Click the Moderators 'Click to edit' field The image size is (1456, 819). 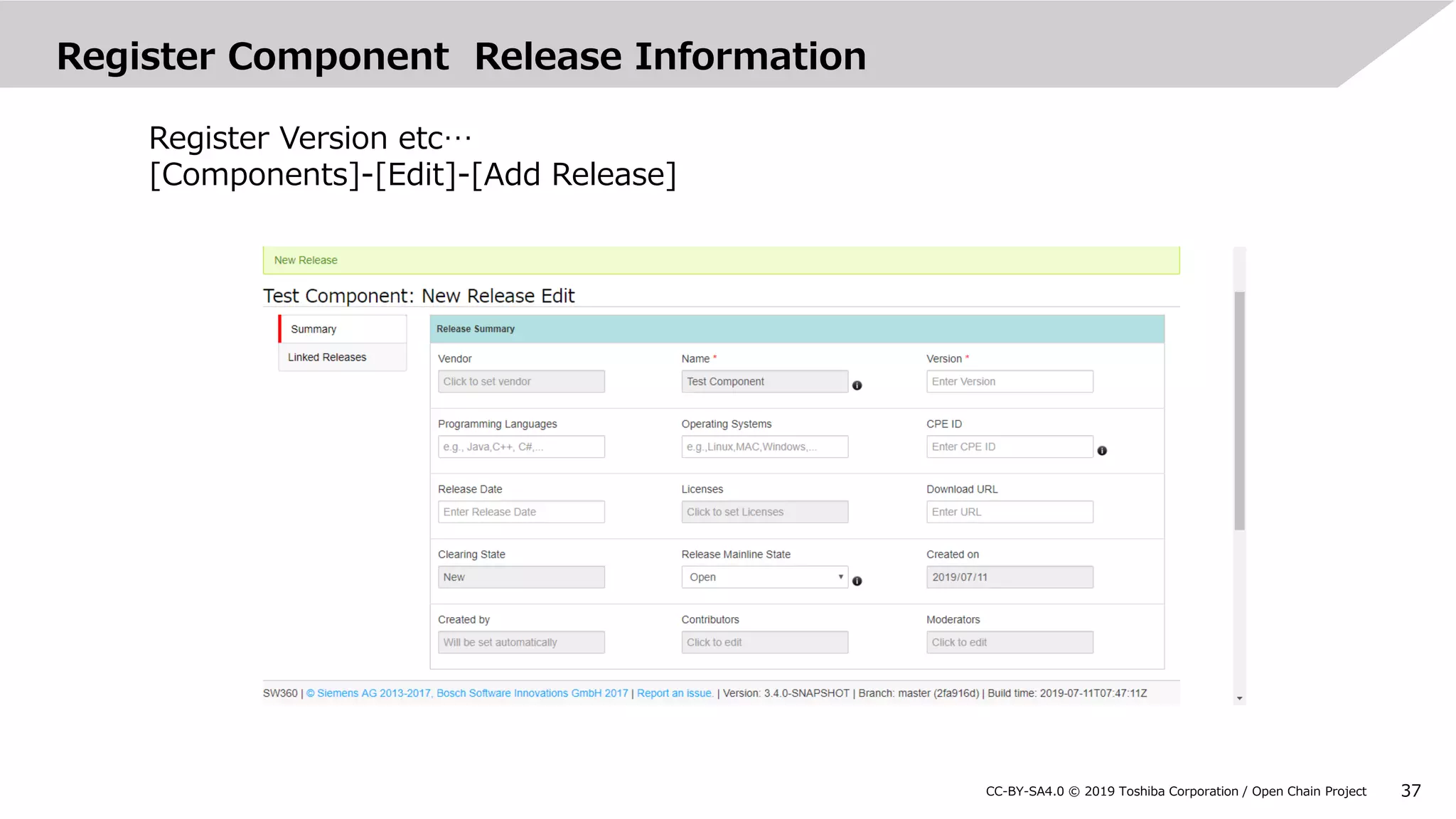click(x=1010, y=643)
